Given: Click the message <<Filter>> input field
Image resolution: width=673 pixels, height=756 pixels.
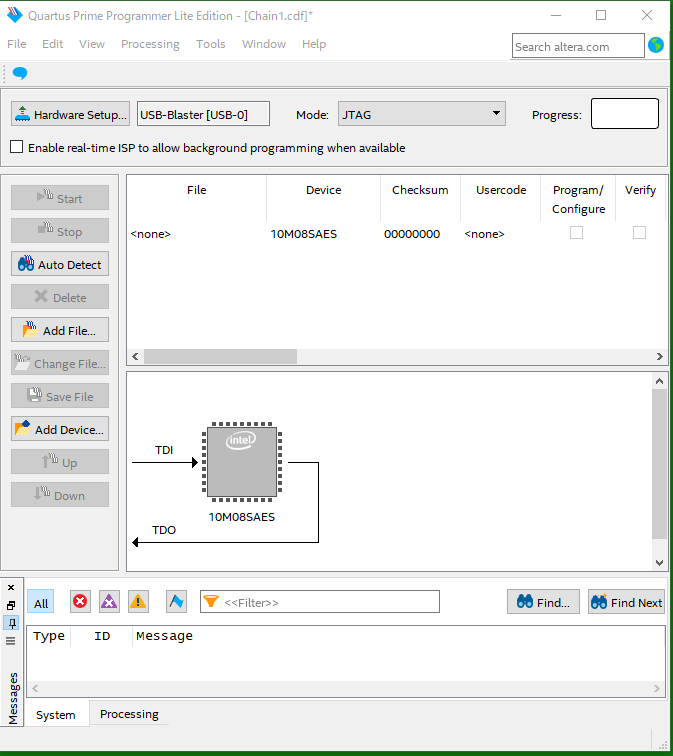Looking at the screenshot, I should (x=320, y=602).
